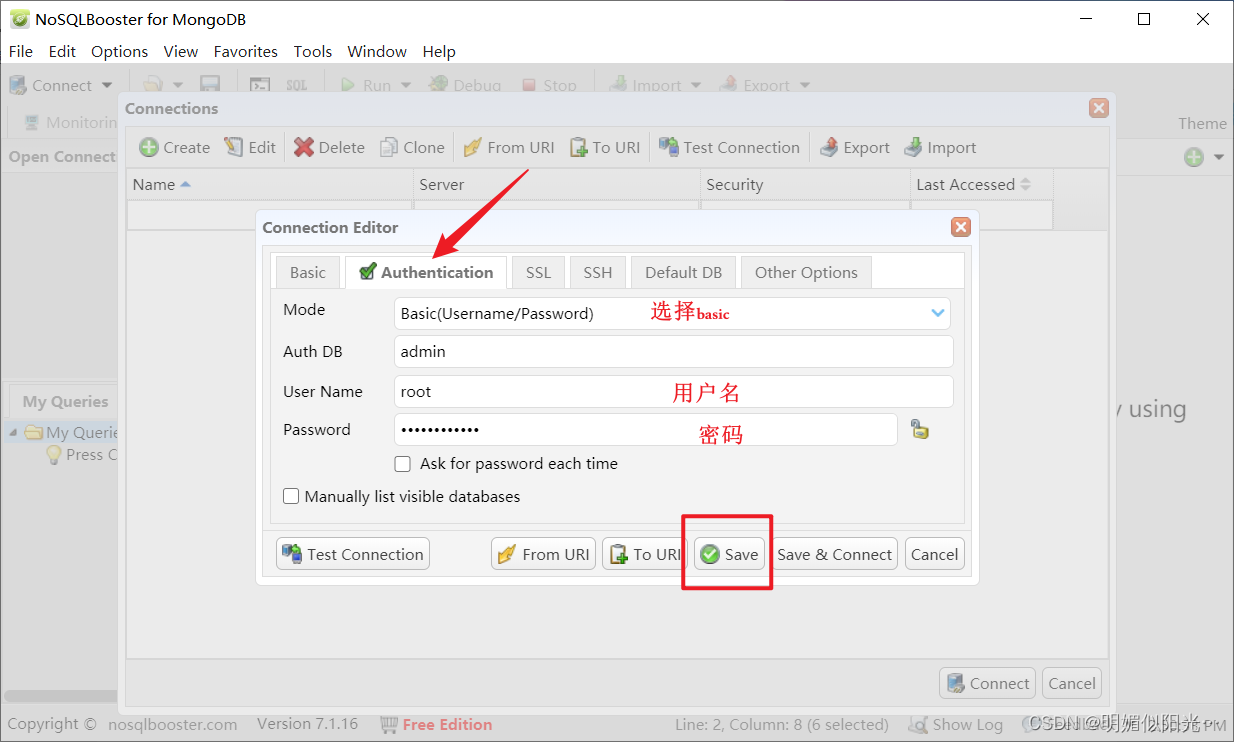
Task: Click the Run button in main toolbar
Action: click(x=366, y=85)
